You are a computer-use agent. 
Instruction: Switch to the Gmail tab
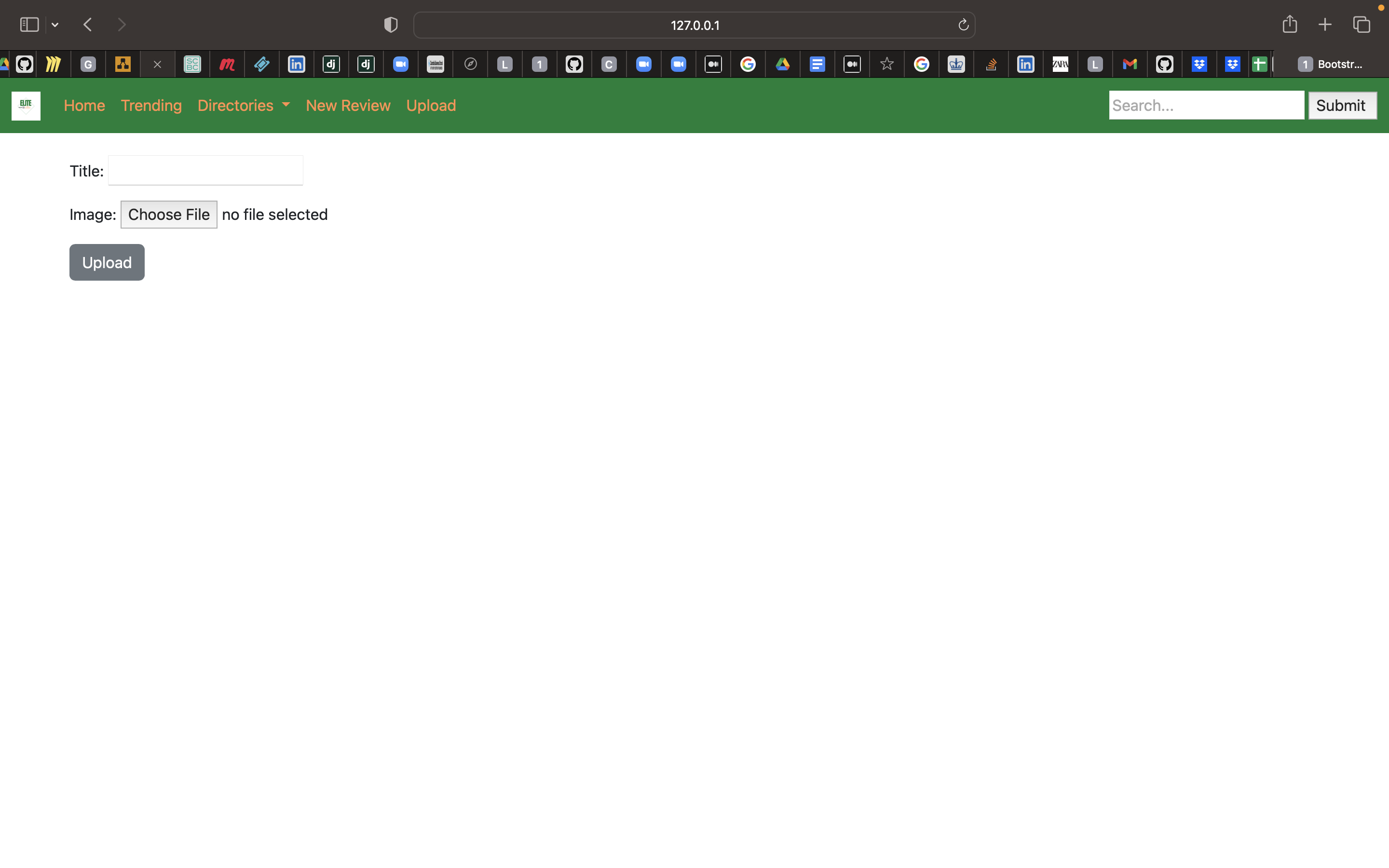click(x=1130, y=64)
